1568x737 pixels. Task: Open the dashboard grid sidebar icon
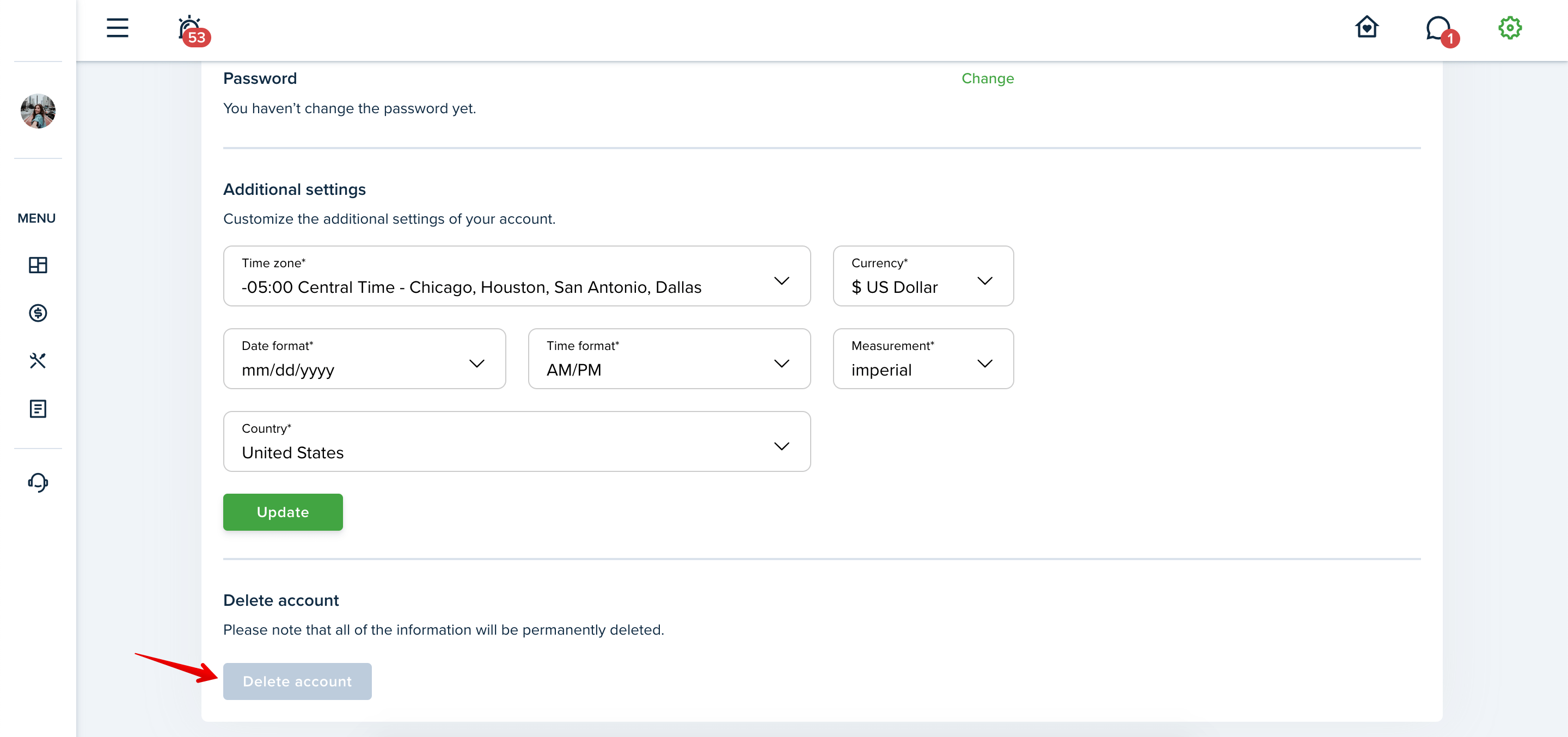[x=38, y=265]
